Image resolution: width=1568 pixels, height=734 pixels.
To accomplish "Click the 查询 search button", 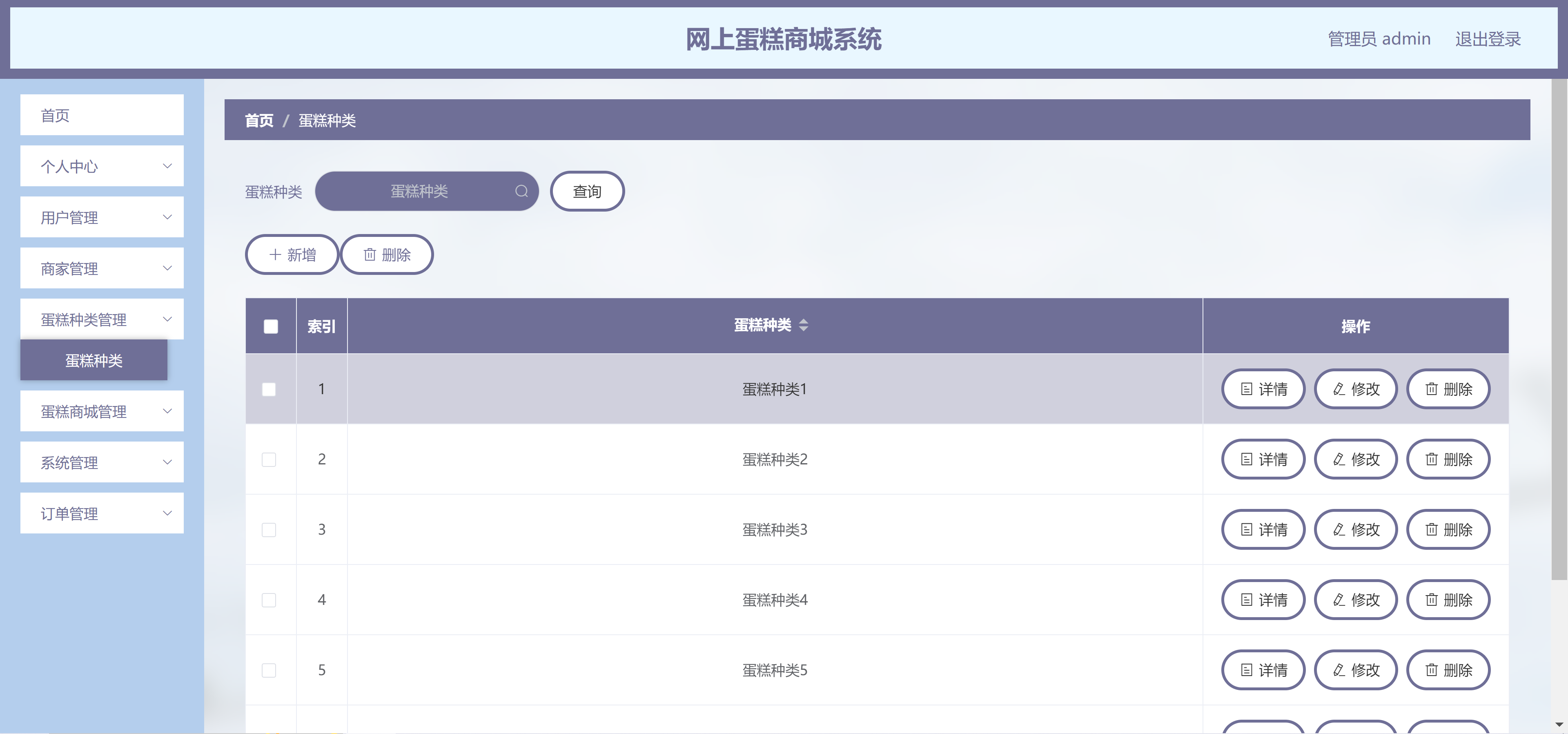I will click(587, 191).
